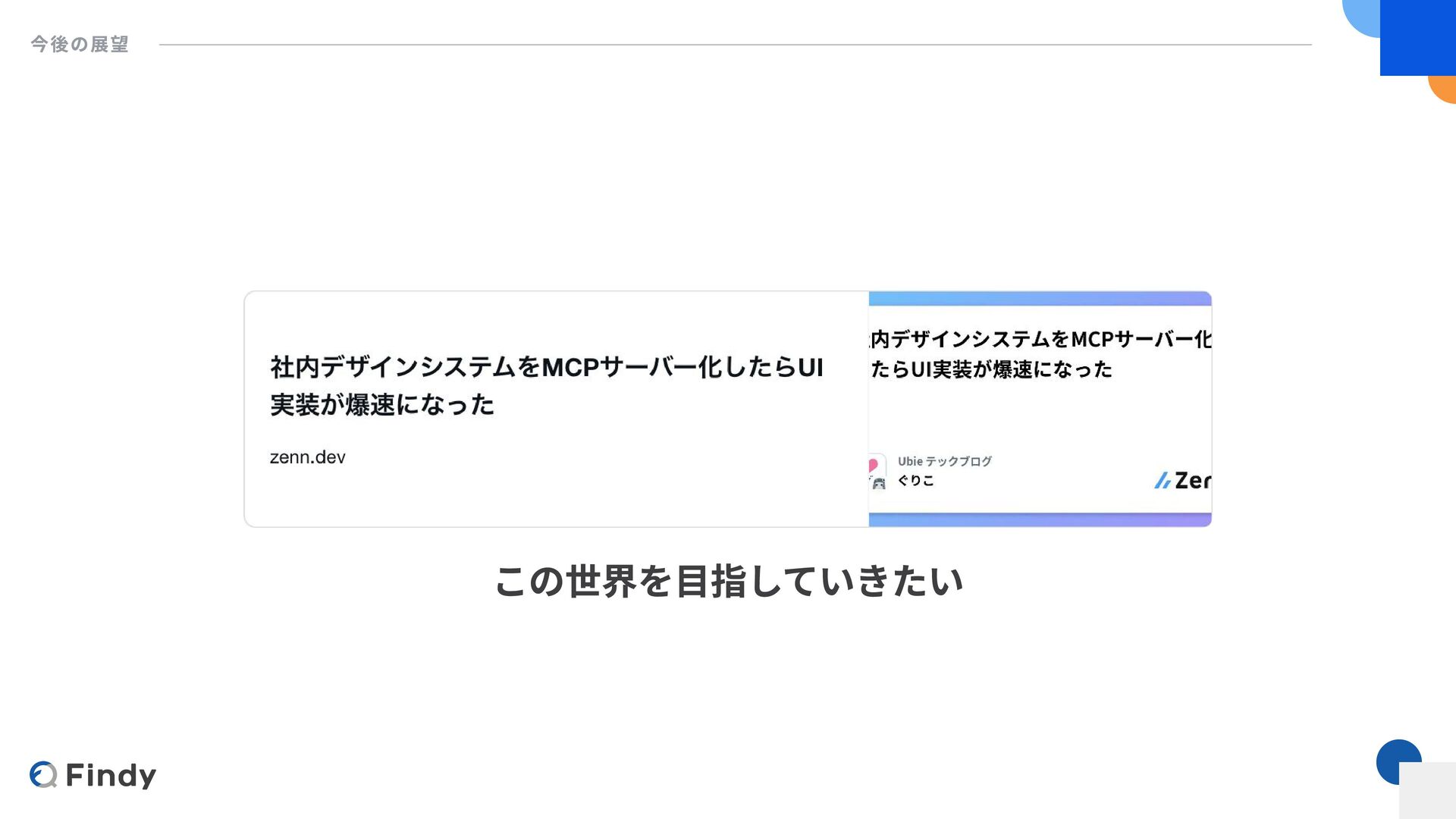Click the orange circle shape at top right
Screen dimensions: 1456x819
click(1443, 89)
